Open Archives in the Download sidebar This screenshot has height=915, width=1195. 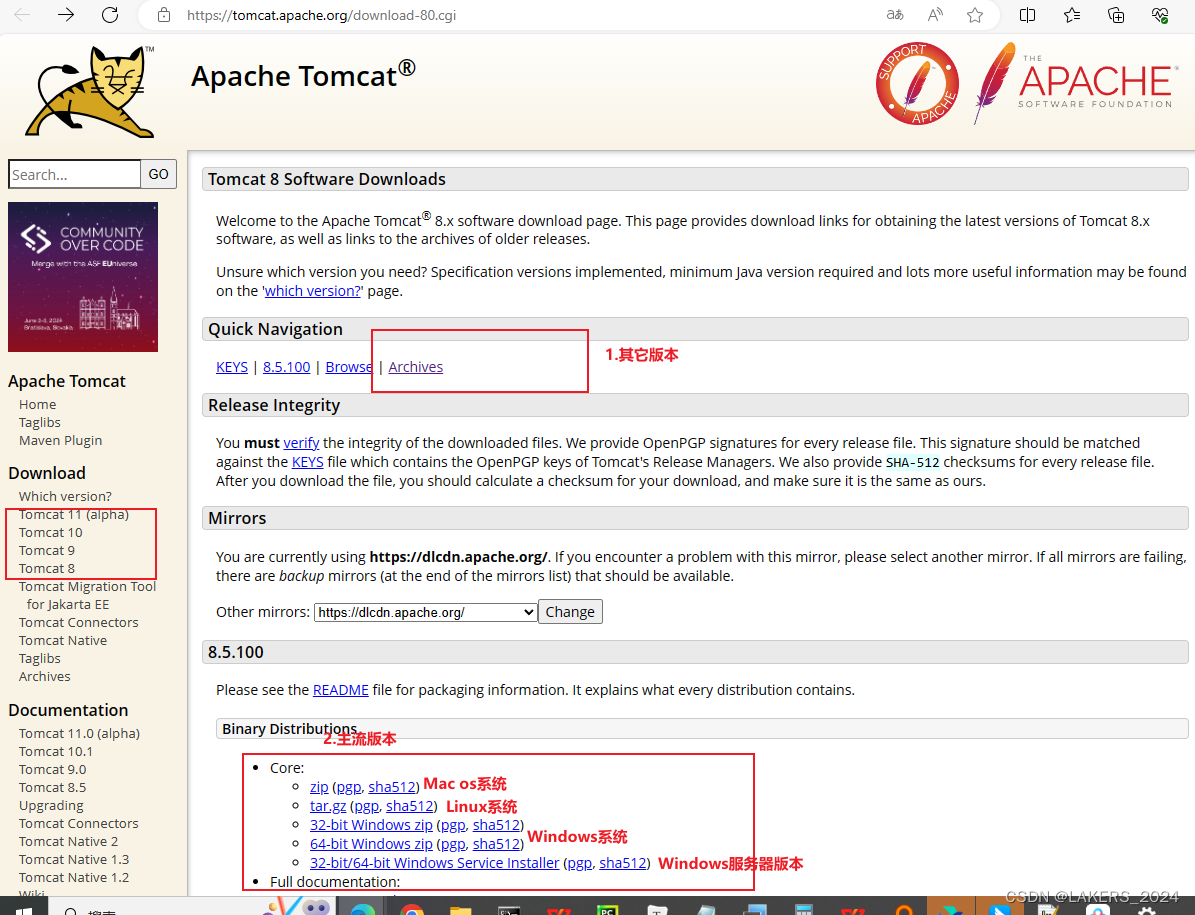[44, 677]
